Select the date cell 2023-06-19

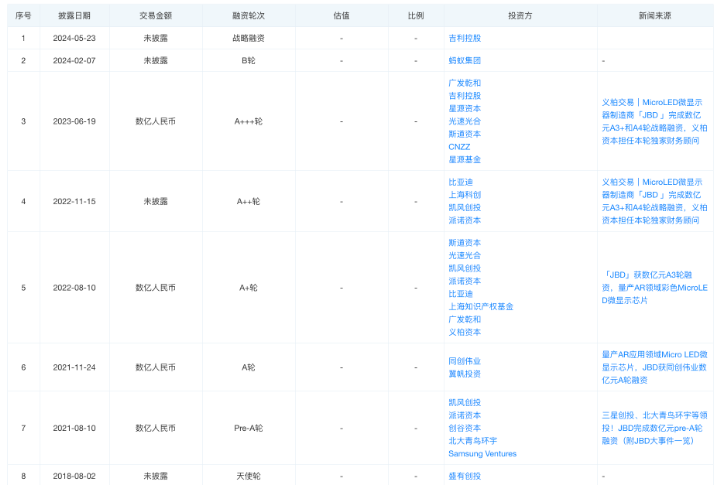[74, 121]
